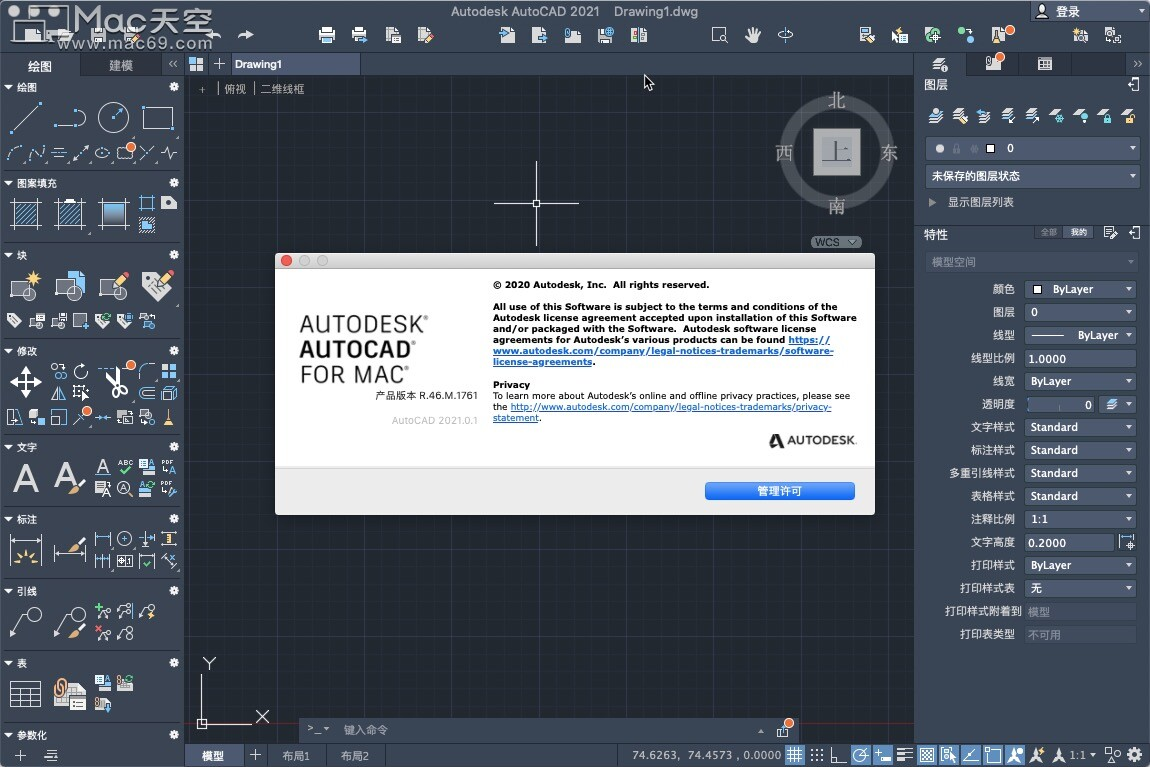The height and width of the screenshot is (767, 1150).
Task: Open the software license agreements link
Action: [663, 351]
